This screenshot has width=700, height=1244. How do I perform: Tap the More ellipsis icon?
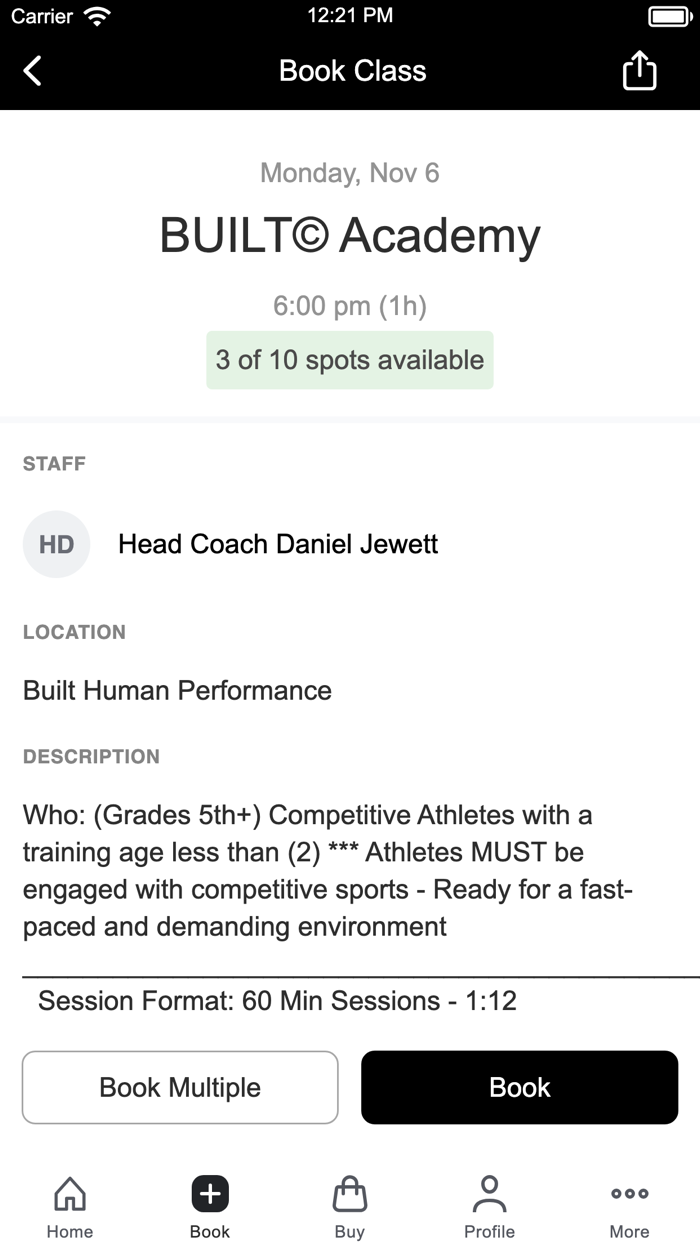[x=629, y=1193]
